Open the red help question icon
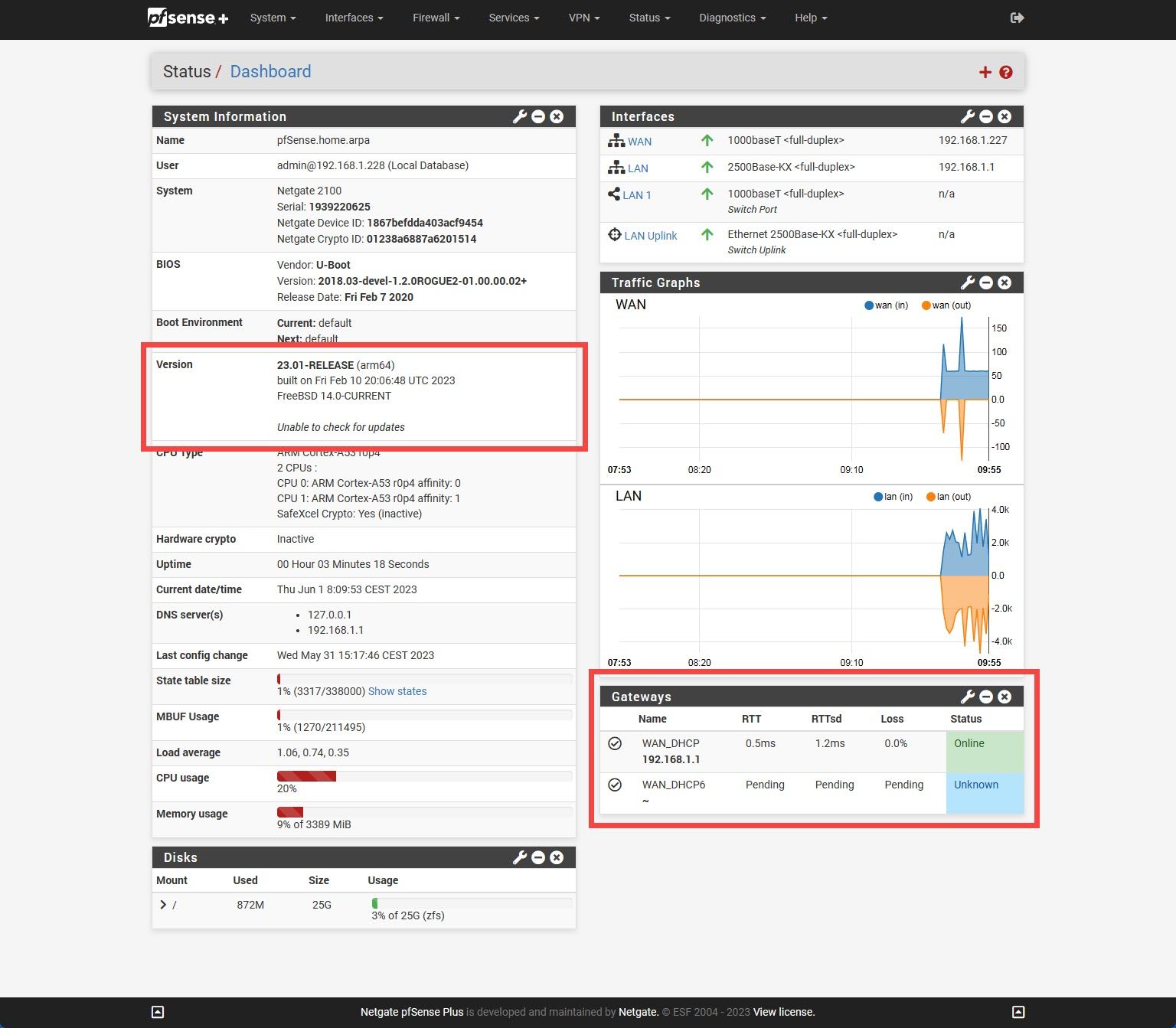1176x1028 pixels. point(1006,72)
